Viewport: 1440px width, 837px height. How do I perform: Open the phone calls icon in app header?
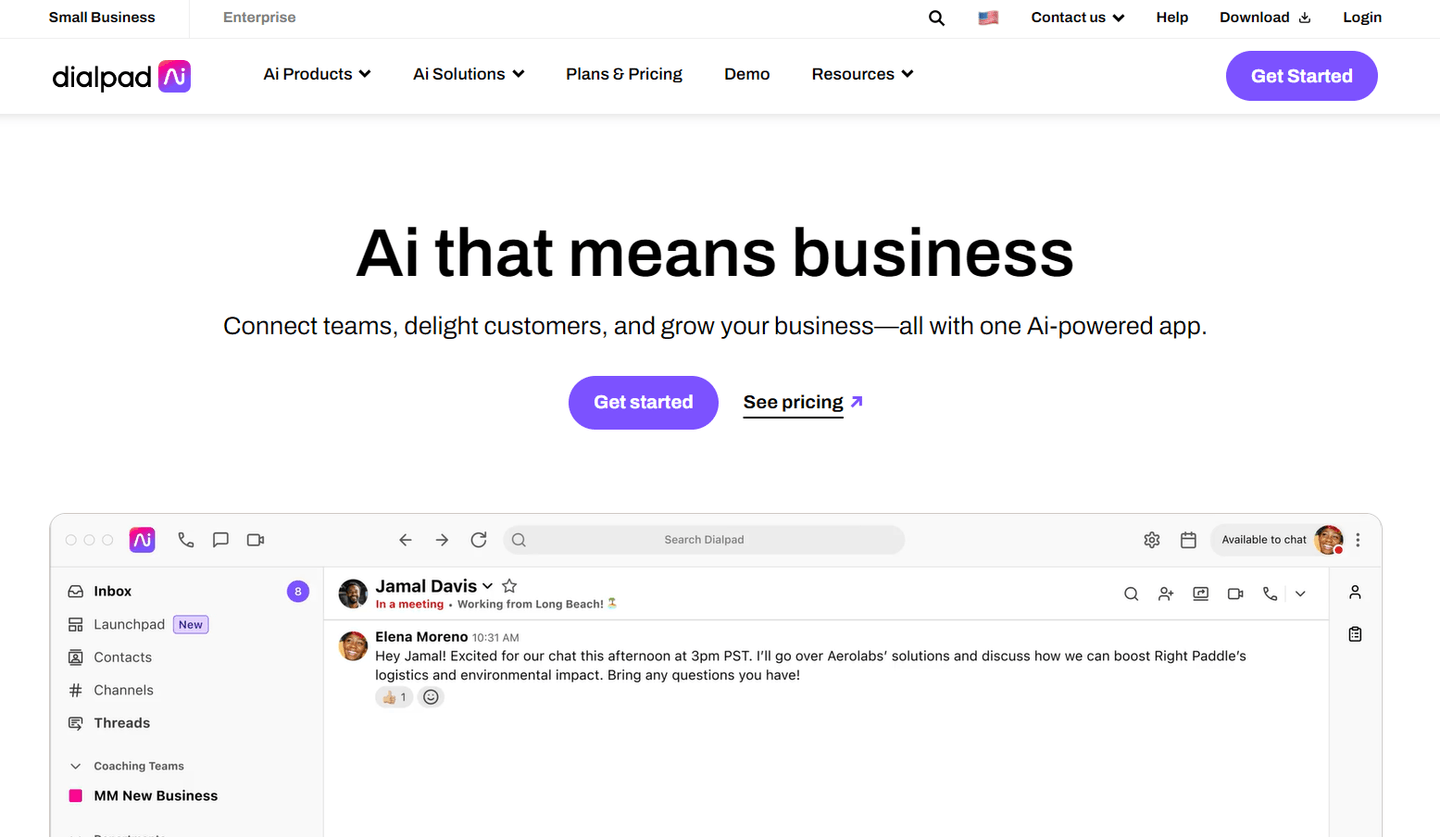tap(186, 540)
